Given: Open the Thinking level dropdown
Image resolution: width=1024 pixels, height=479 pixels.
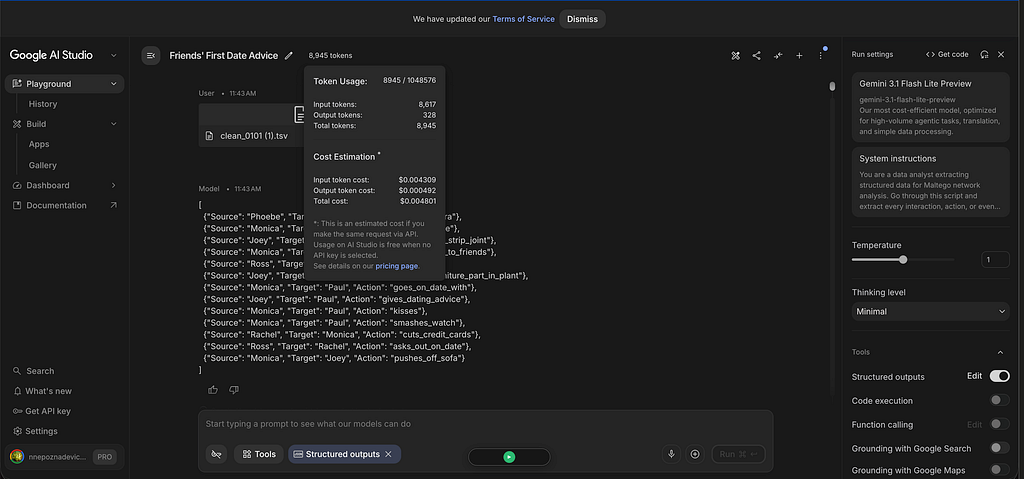Looking at the screenshot, I should (931, 312).
